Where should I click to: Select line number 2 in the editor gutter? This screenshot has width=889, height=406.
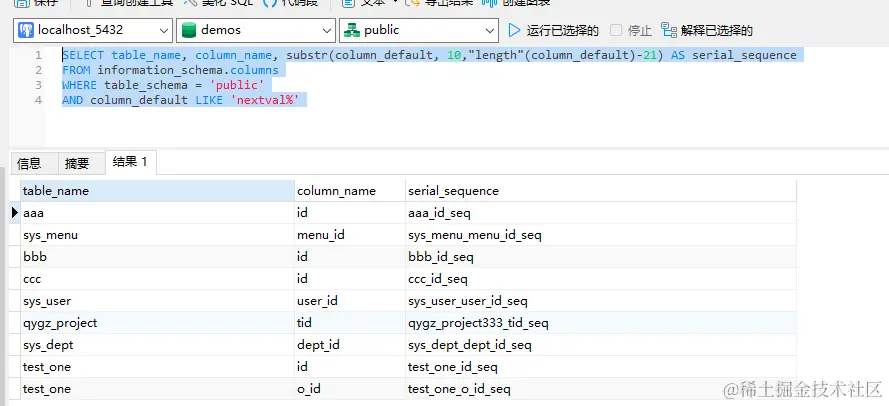click(38, 70)
